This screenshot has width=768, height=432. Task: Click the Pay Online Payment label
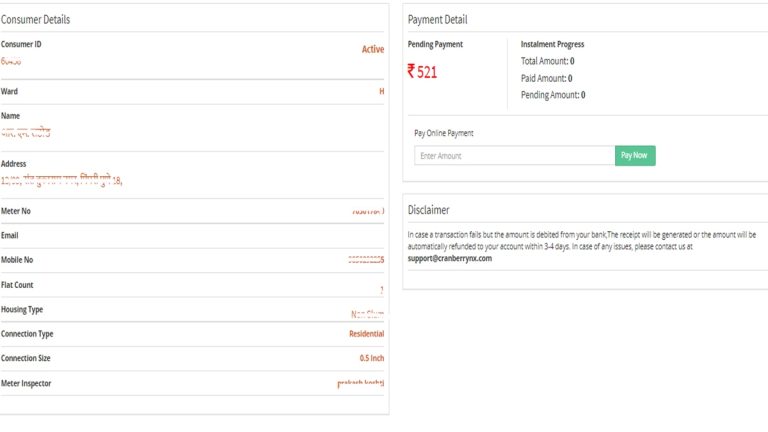(444, 133)
